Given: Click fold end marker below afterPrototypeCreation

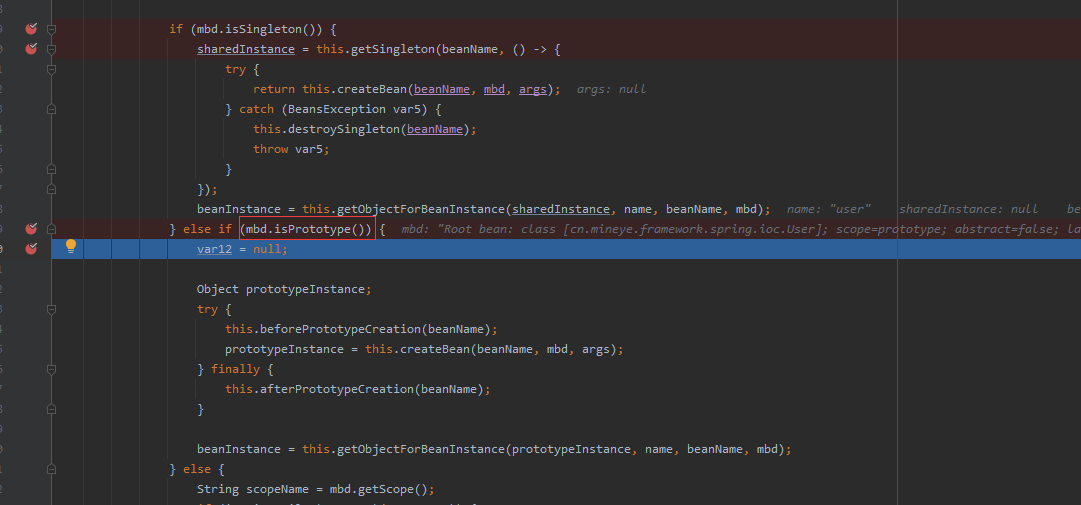Looking at the screenshot, I should tap(51, 409).
